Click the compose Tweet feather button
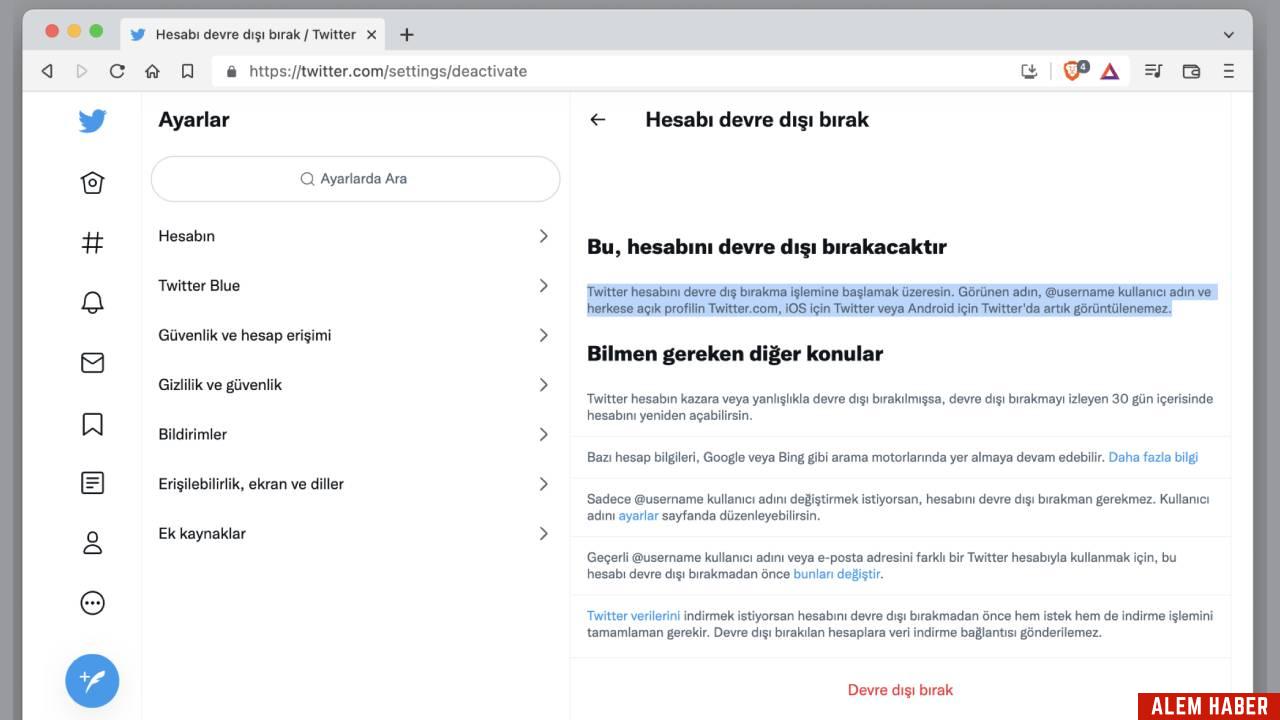This screenshot has height=720, width=1280. click(x=92, y=681)
